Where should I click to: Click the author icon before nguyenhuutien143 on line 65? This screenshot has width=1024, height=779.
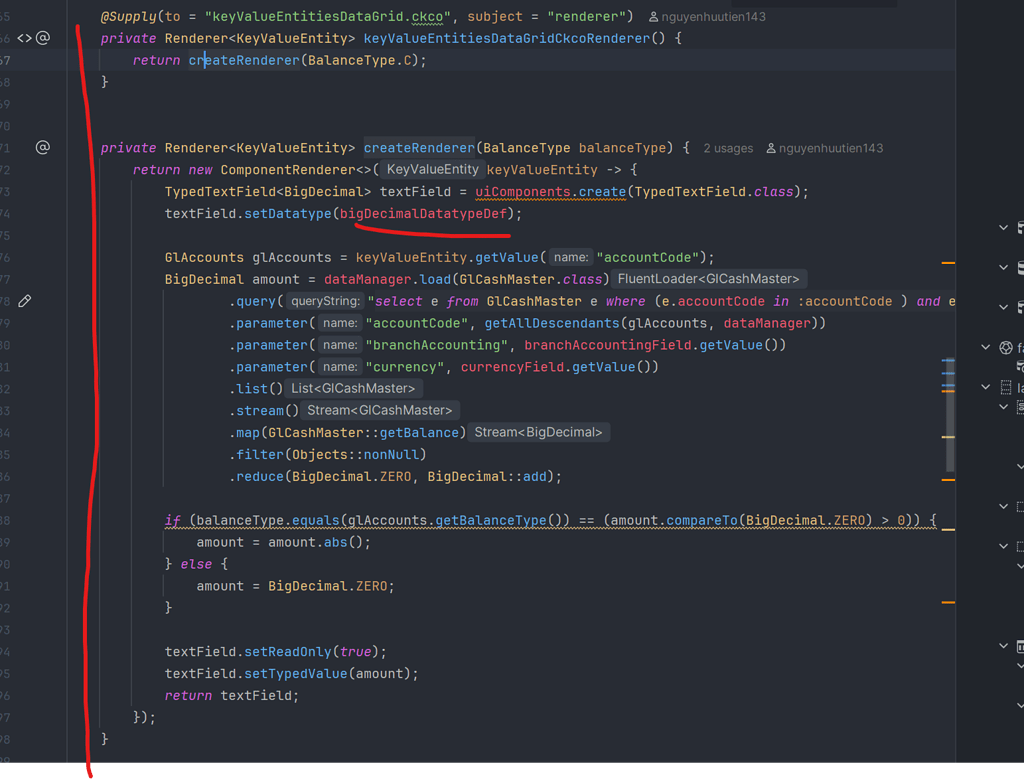[651, 16]
